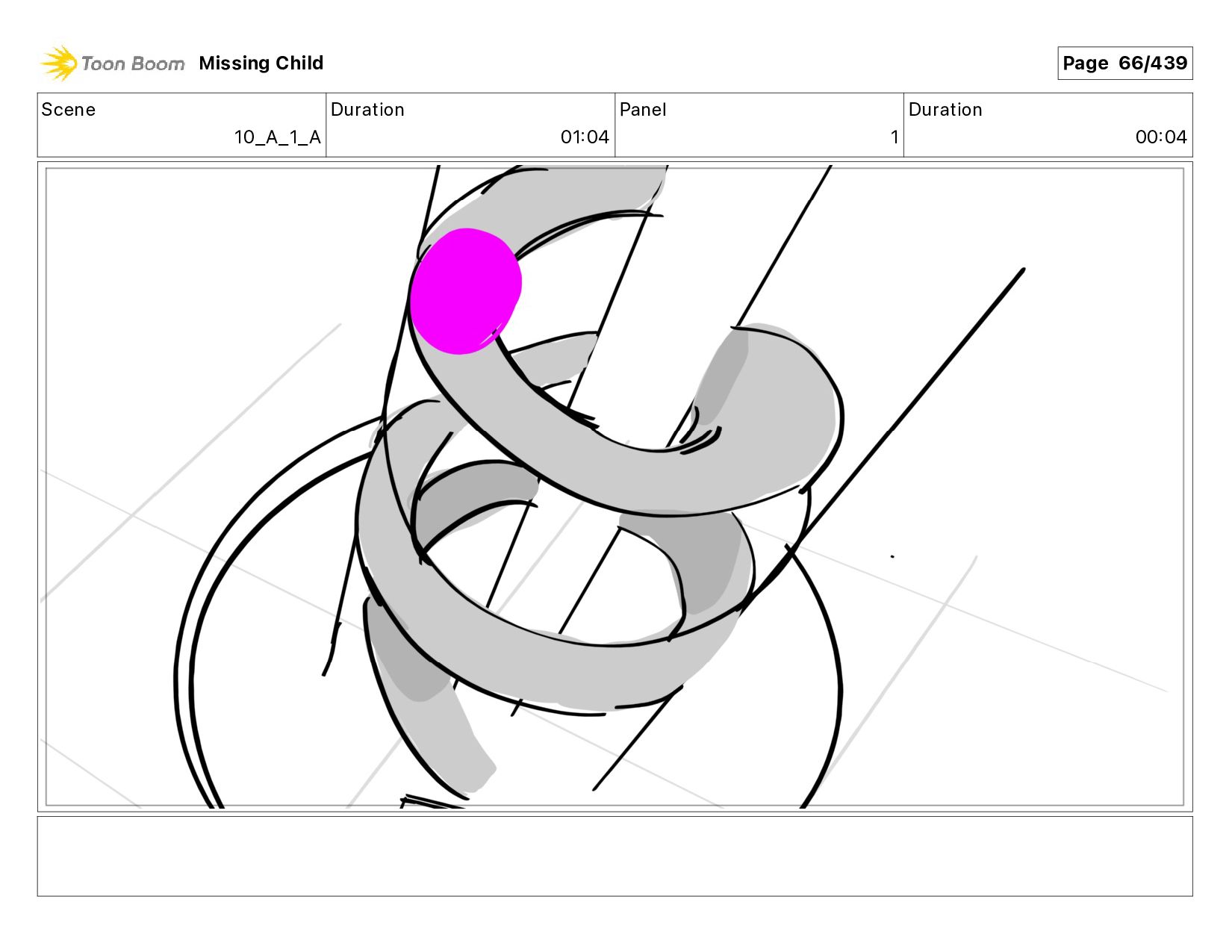Click the panel duration value '00:04'

coord(1161,137)
